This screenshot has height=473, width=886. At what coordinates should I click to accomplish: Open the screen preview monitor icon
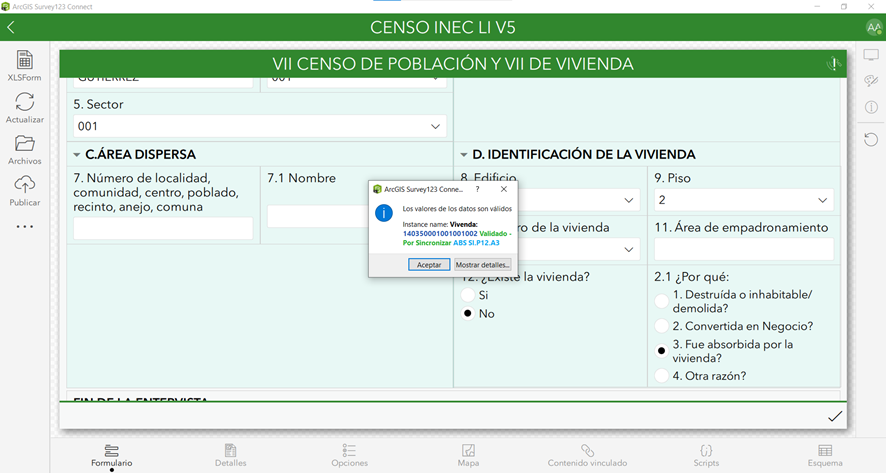(x=871, y=55)
